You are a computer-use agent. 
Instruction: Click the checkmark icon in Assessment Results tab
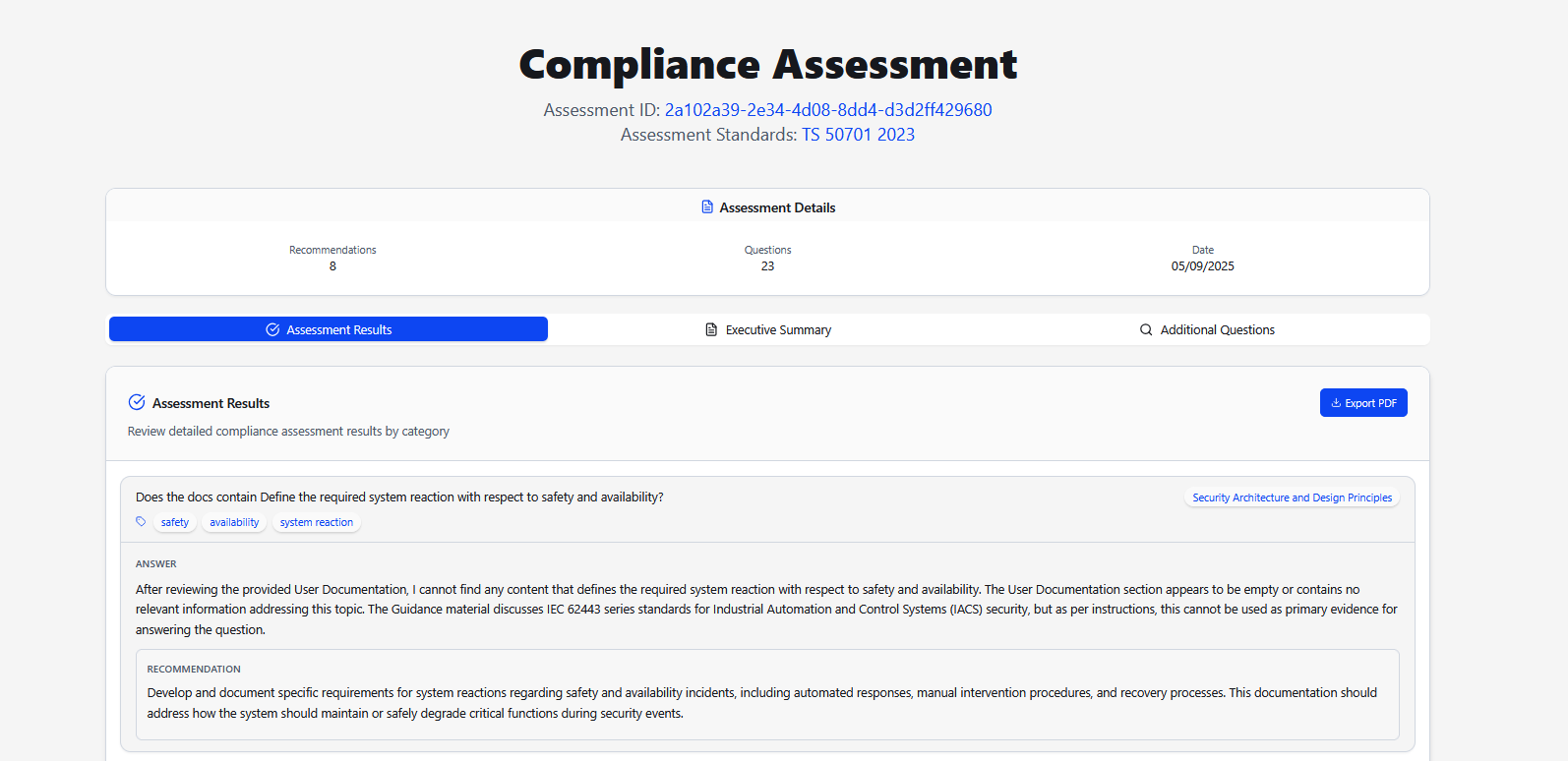(x=272, y=329)
